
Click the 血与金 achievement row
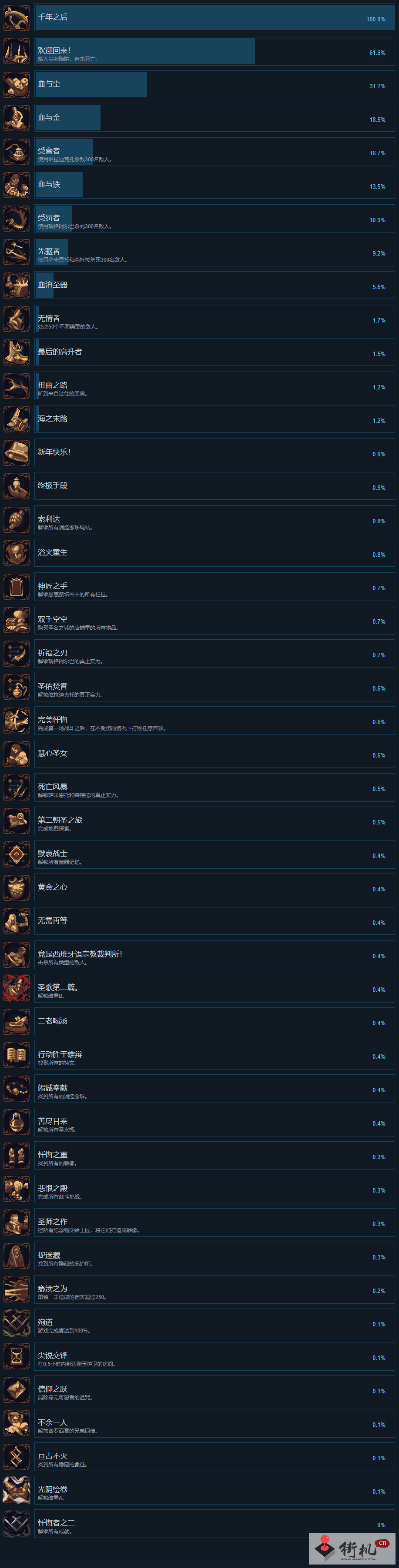point(215,118)
